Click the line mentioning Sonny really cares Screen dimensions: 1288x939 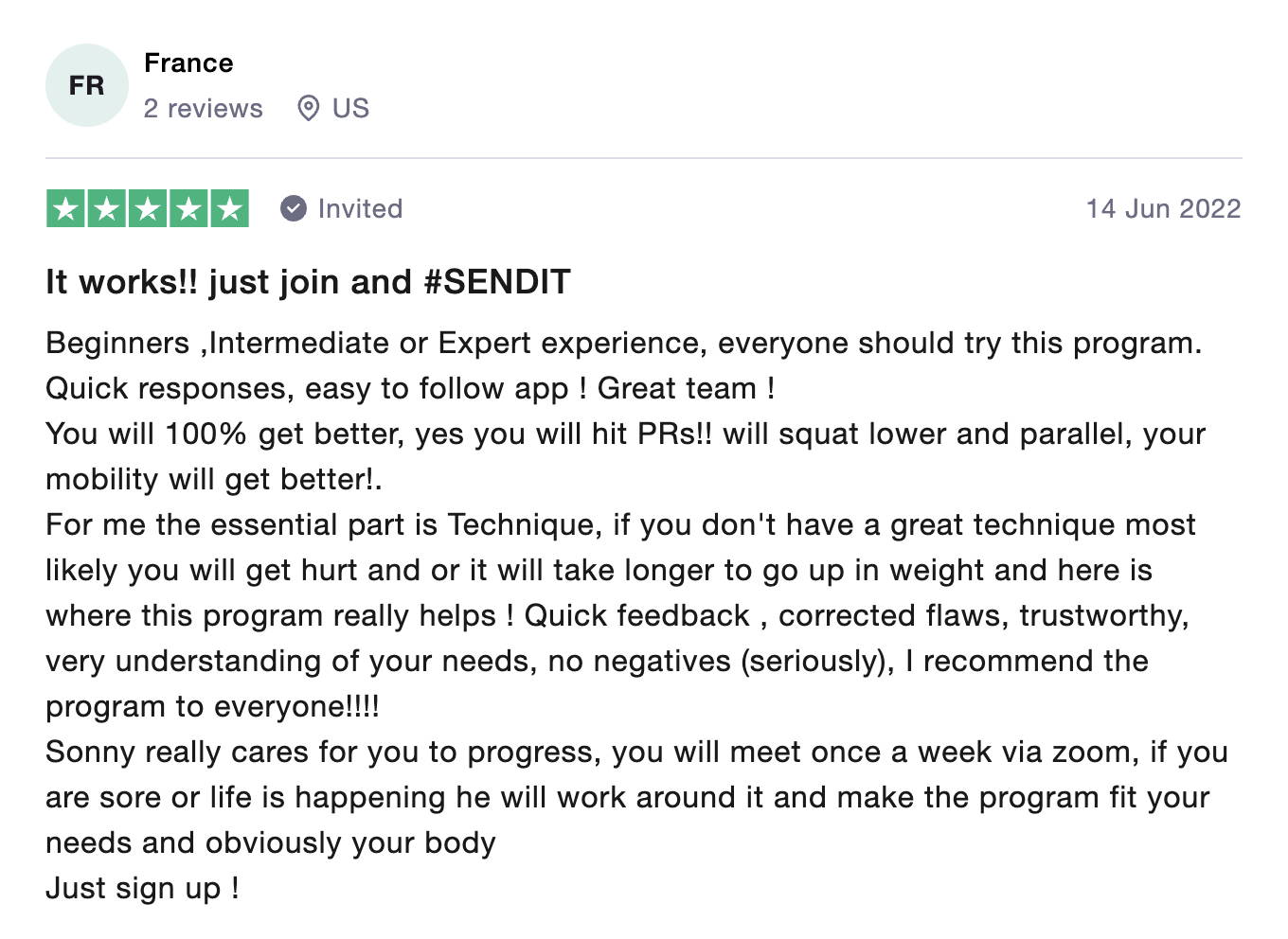click(x=636, y=752)
